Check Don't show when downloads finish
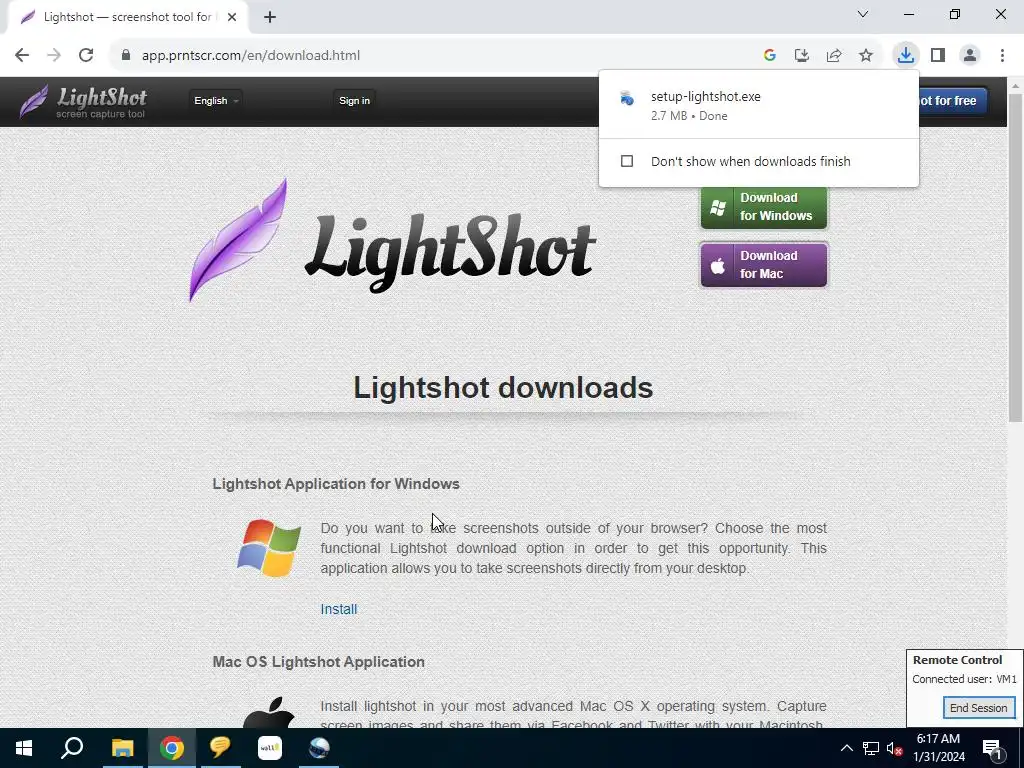Image resolution: width=1024 pixels, height=768 pixels. click(x=627, y=161)
